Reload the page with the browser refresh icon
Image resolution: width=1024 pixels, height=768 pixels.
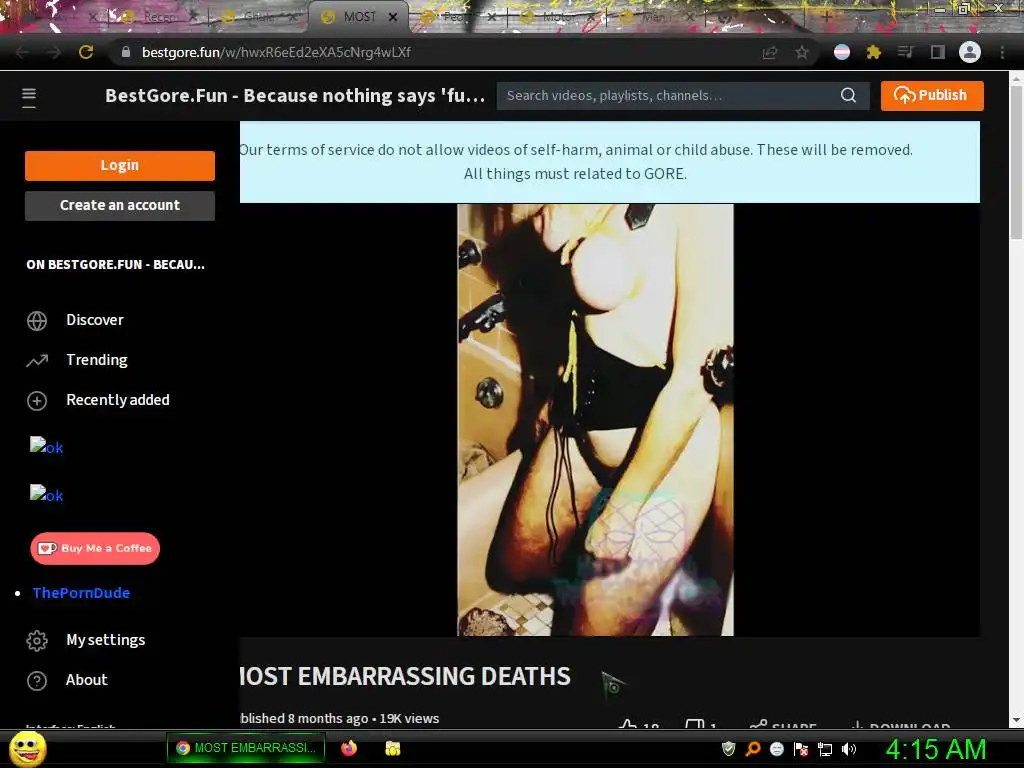pyautogui.click(x=86, y=52)
